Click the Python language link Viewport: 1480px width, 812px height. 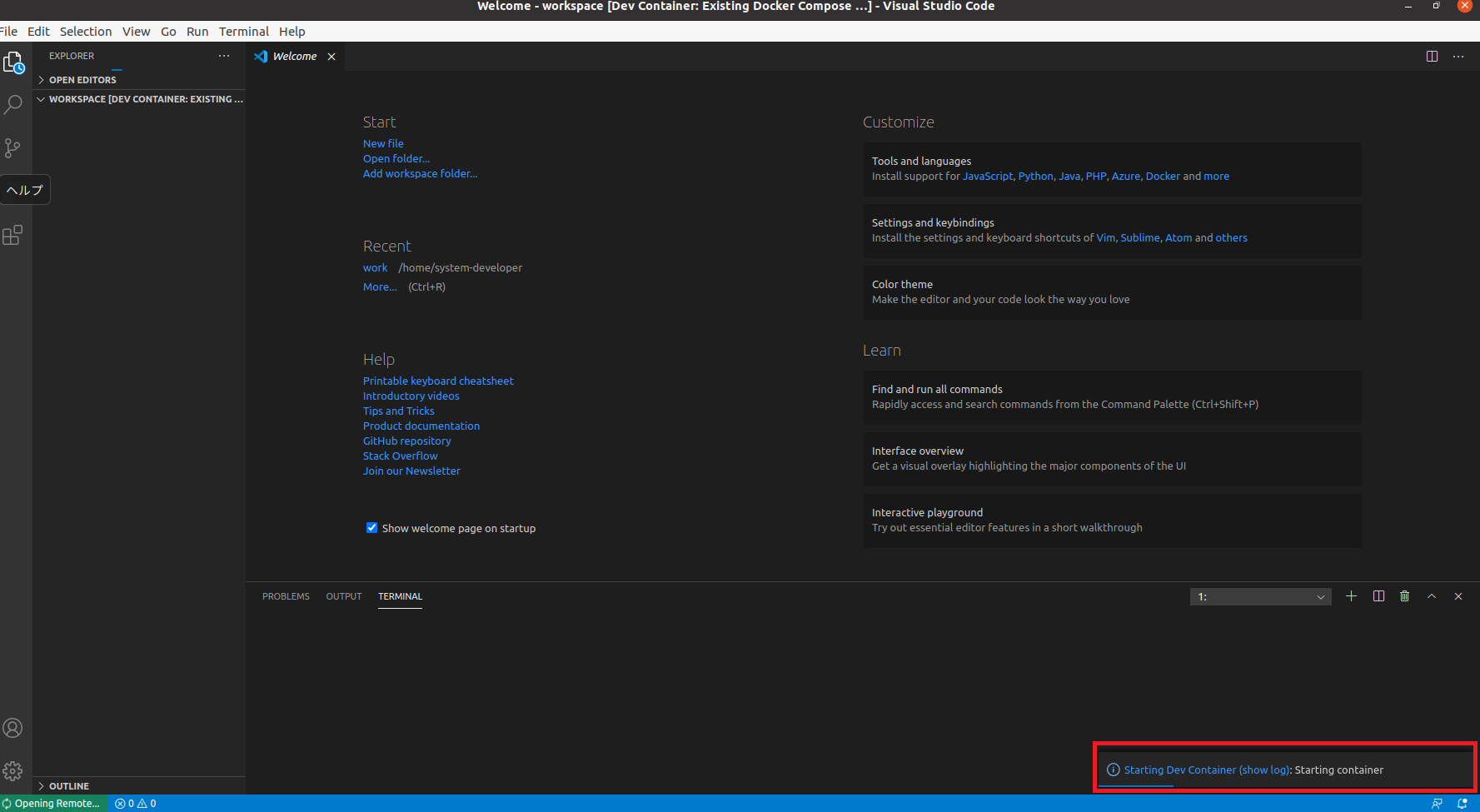point(1035,176)
